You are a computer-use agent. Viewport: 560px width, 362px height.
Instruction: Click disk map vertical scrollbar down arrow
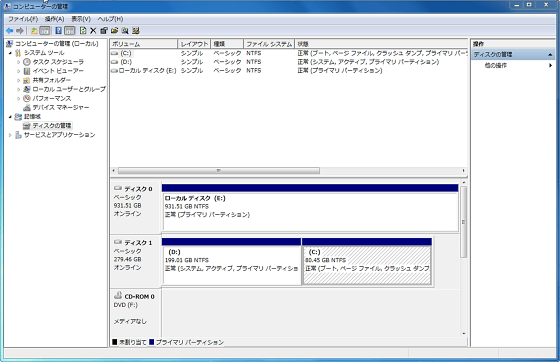pos(464,333)
